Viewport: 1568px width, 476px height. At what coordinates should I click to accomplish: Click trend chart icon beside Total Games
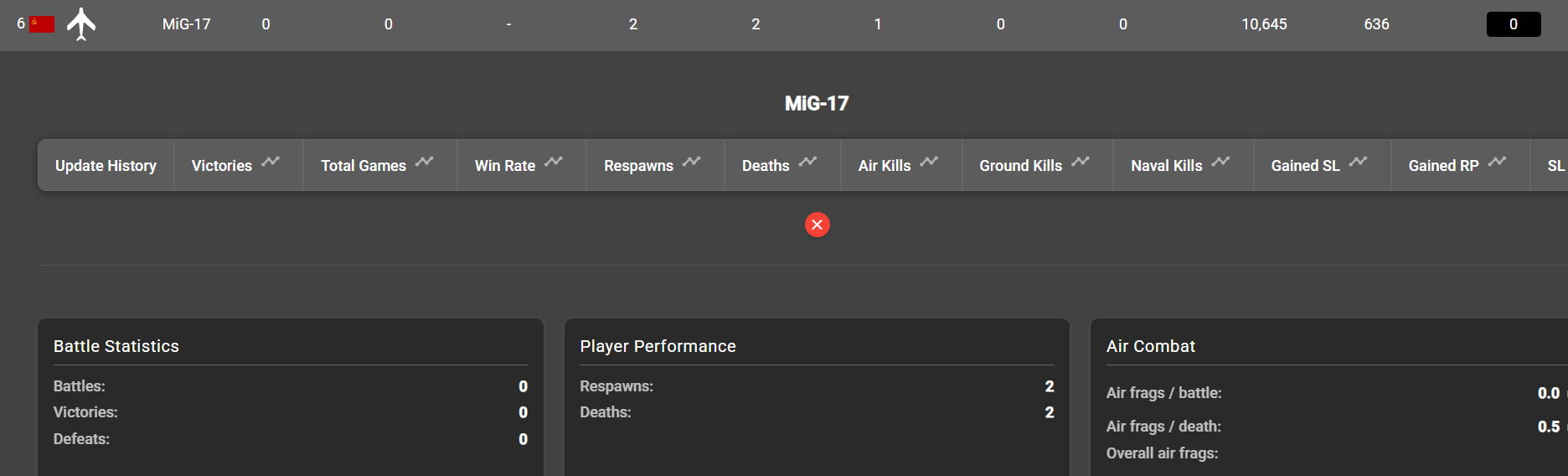(425, 162)
